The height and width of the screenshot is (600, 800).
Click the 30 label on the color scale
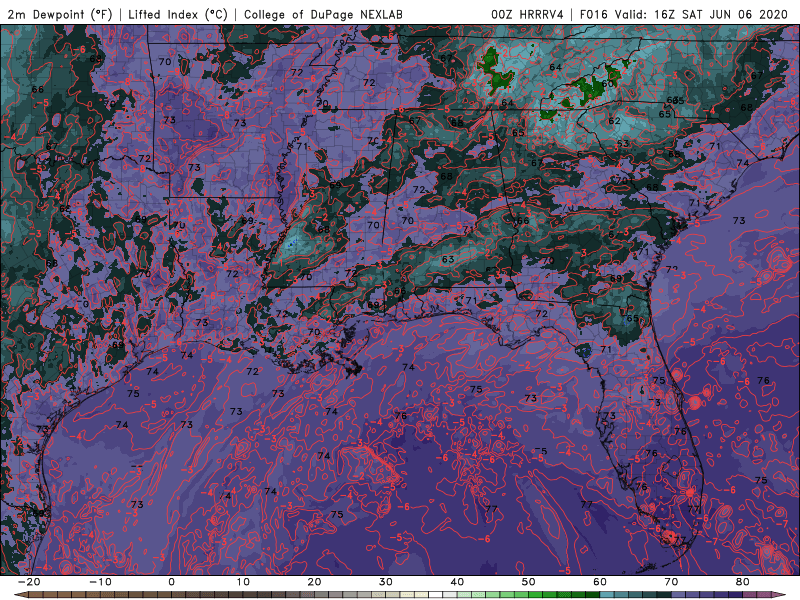coord(386,582)
